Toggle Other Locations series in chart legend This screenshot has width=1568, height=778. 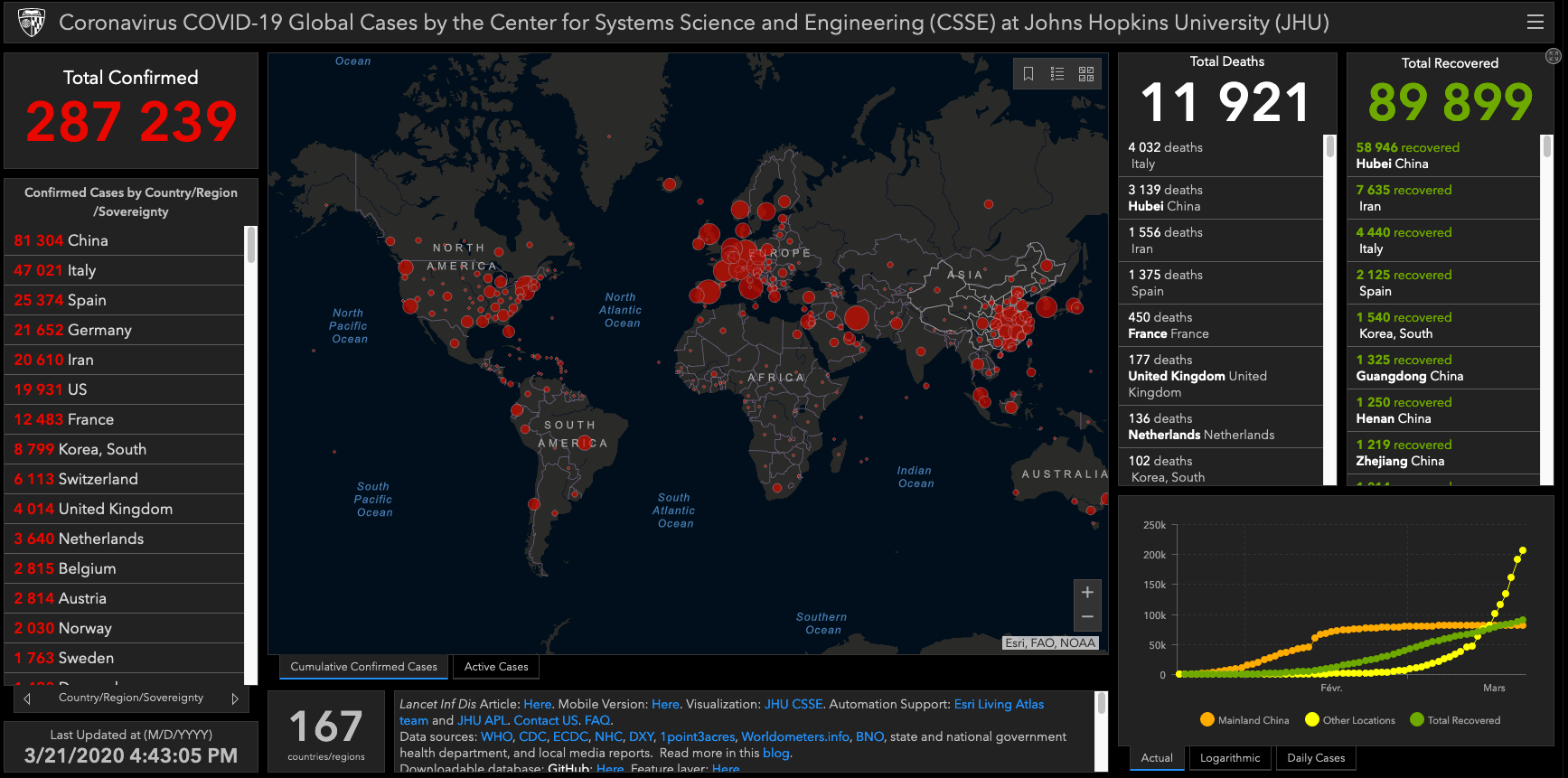pos(1350,720)
